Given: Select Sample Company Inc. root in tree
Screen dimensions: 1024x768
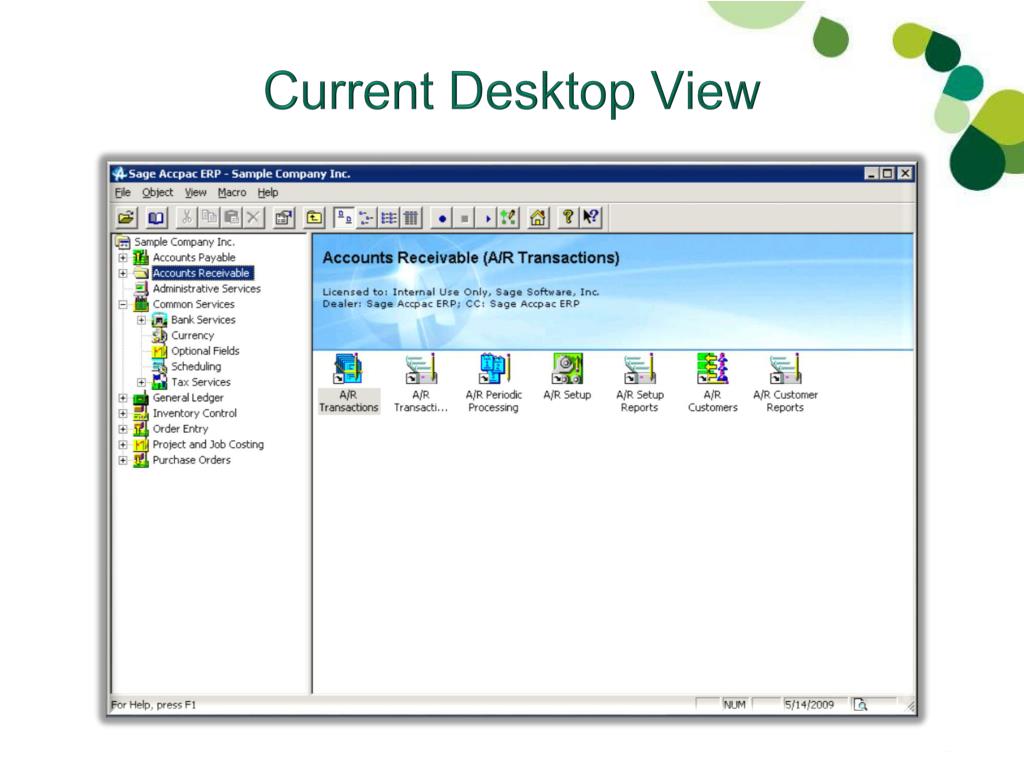Looking at the screenshot, I should [x=184, y=242].
